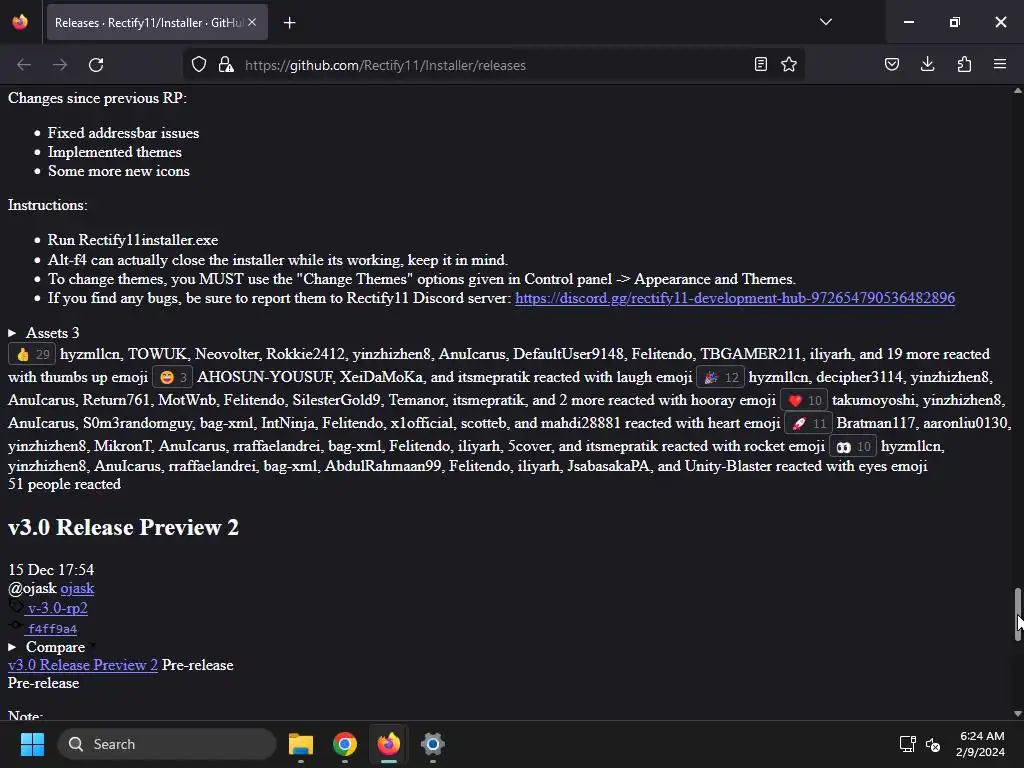Viewport: 1024px width, 768px height.
Task: Click eyes reaction with count 10
Action: coord(853,447)
